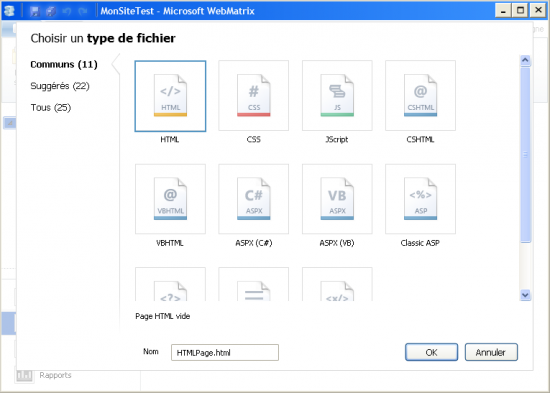Select the partially visible text file icon
Viewport: 550px width, 393px height.
(254, 284)
